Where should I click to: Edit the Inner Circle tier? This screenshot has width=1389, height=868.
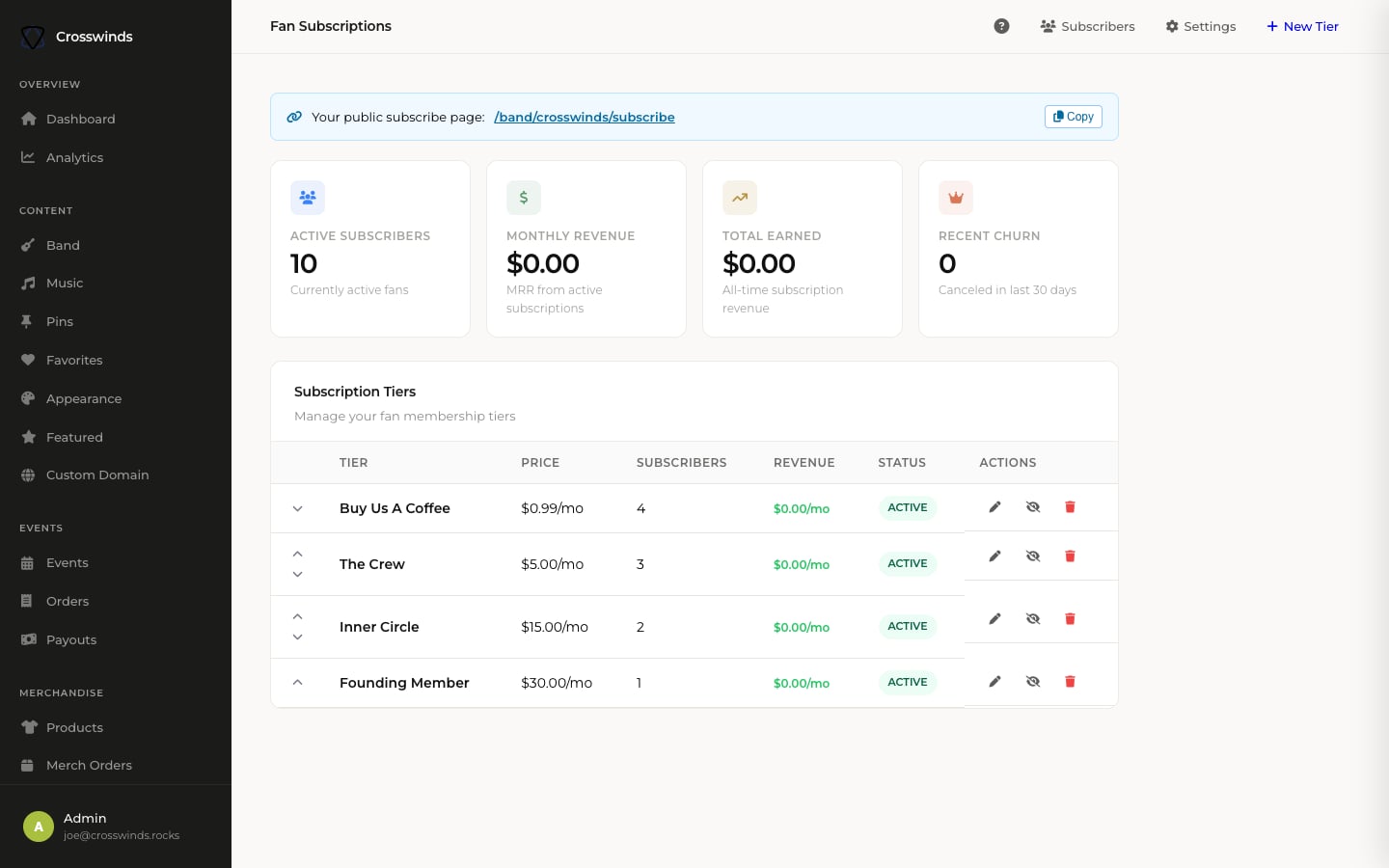(994, 619)
